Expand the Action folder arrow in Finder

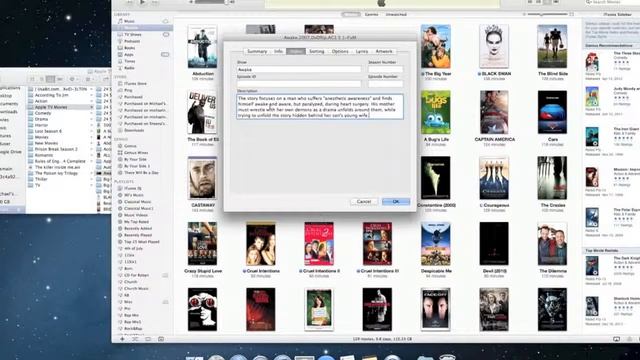click(91, 101)
